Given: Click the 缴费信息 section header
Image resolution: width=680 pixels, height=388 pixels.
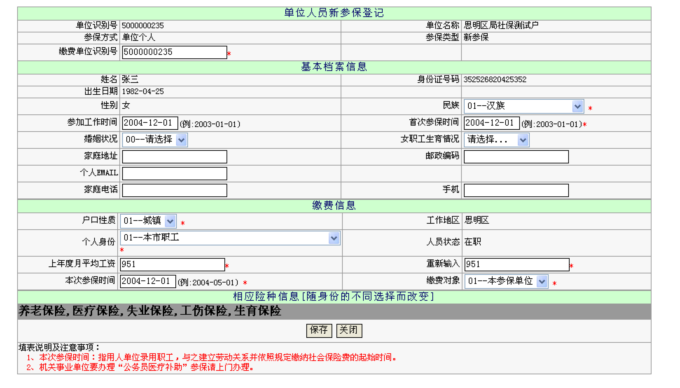Looking at the screenshot, I should point(334,205).
